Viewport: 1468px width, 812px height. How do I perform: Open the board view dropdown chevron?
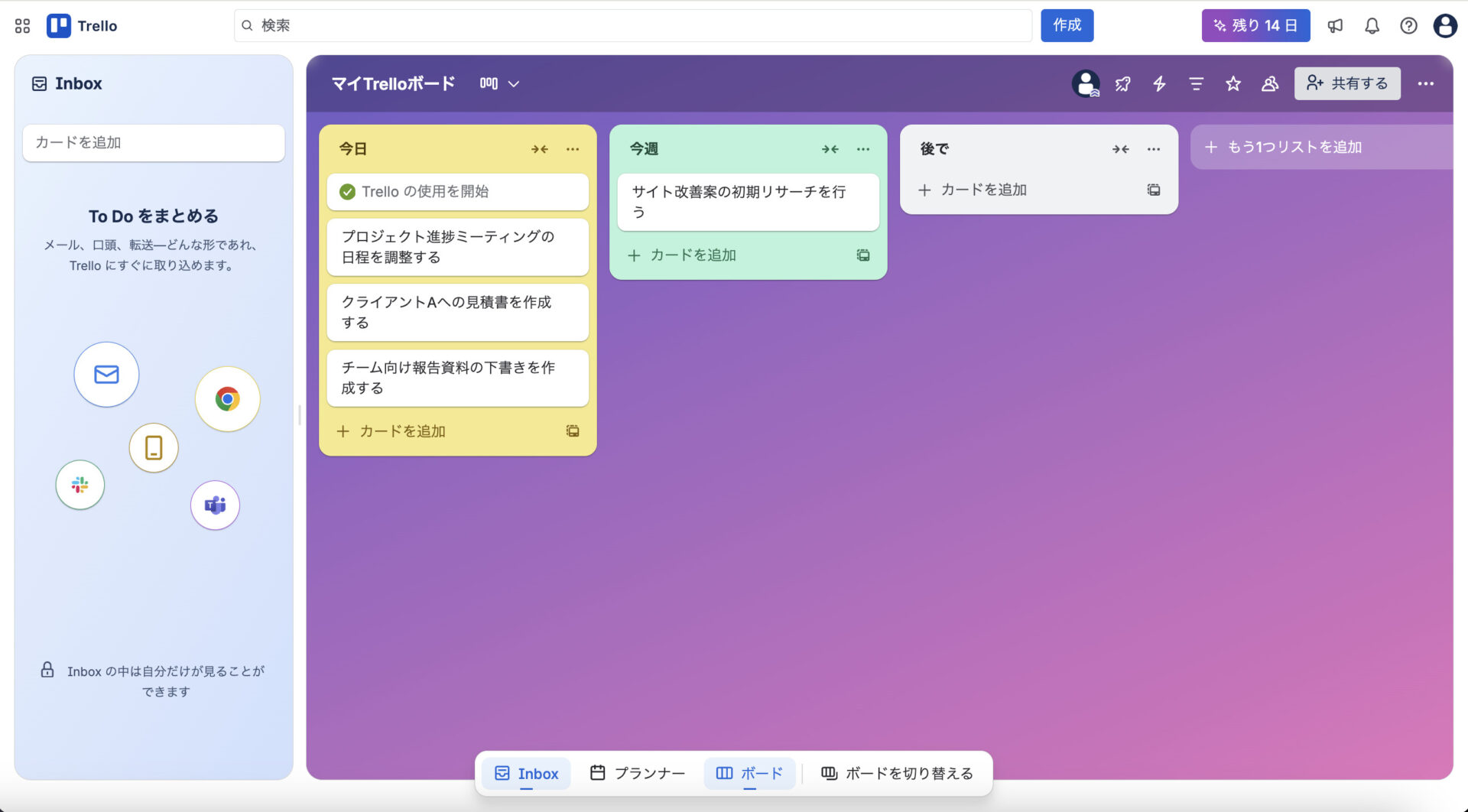click(515, 83)
